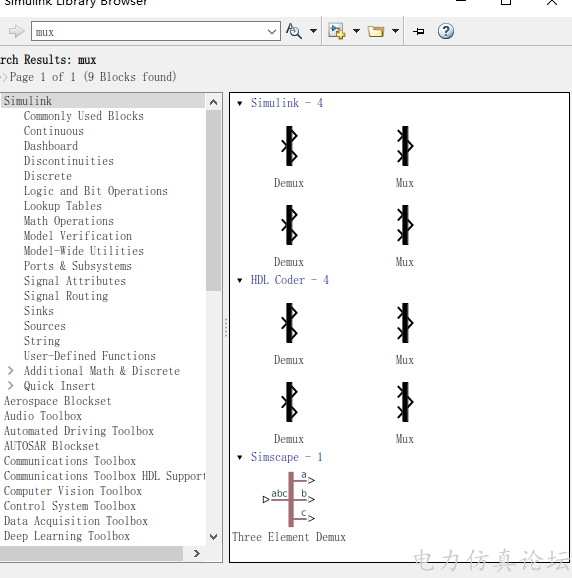Open the Discontinuities library
Viewport: 572px width, 578px height.
tap(69, 161)
